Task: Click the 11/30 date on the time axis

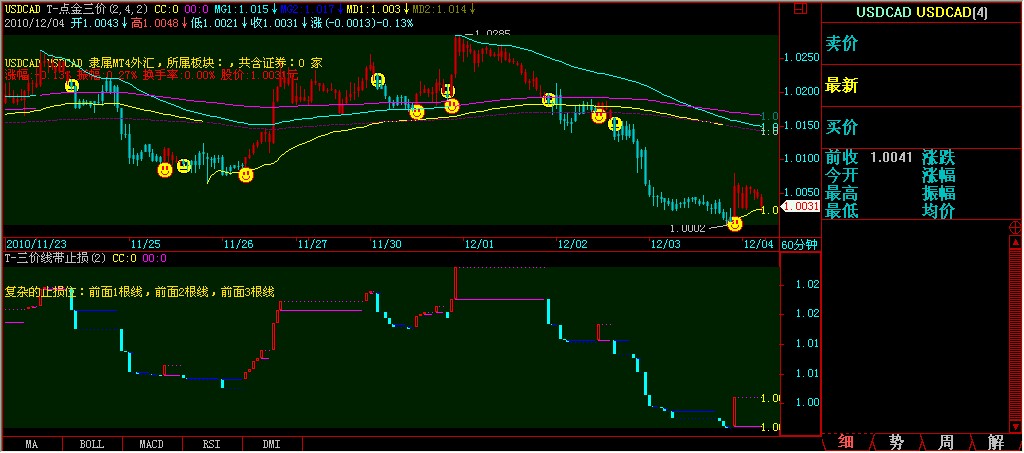Action: click(x=386, y=244)
